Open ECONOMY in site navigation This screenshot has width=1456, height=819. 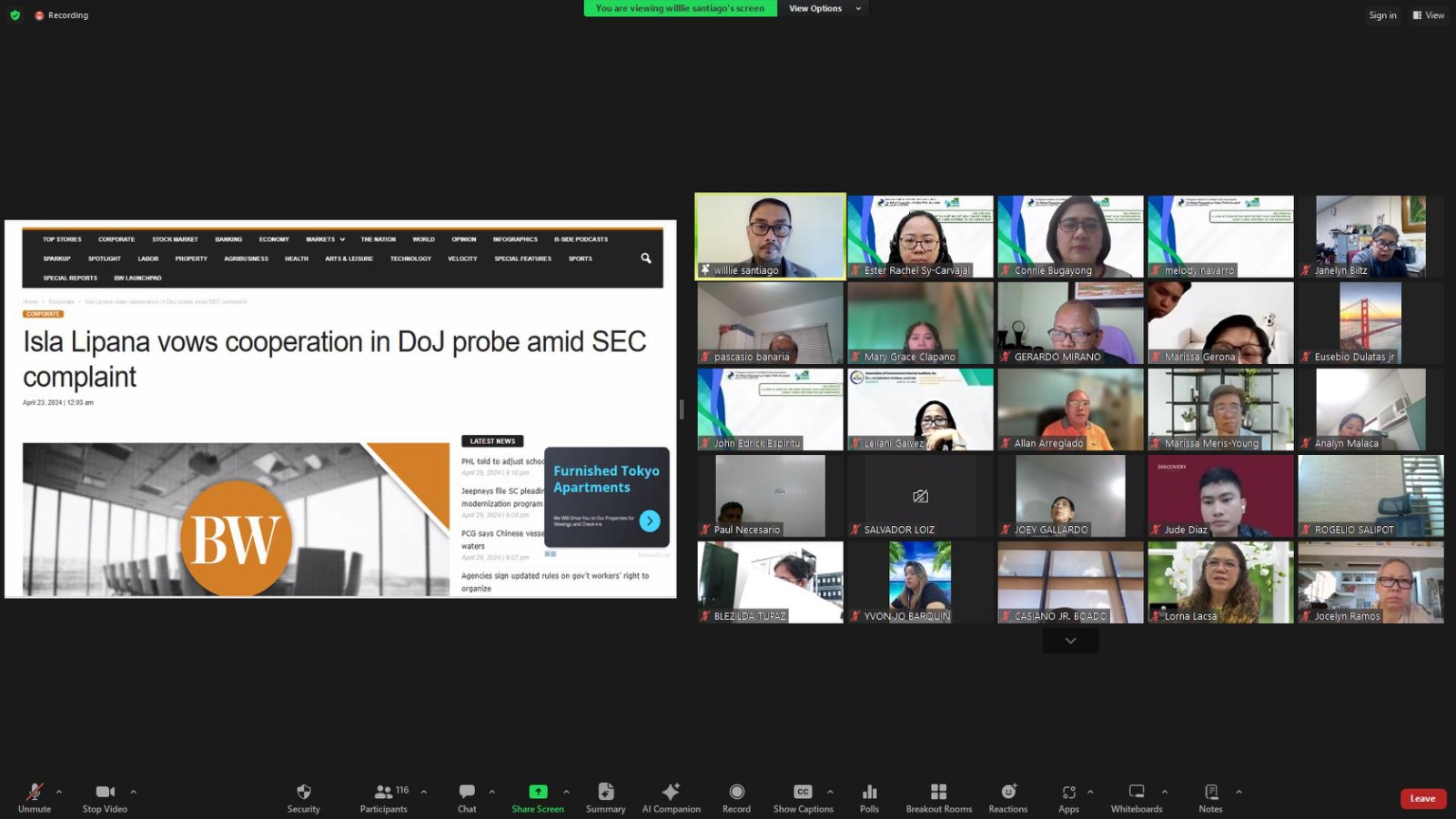click(274, 239)
